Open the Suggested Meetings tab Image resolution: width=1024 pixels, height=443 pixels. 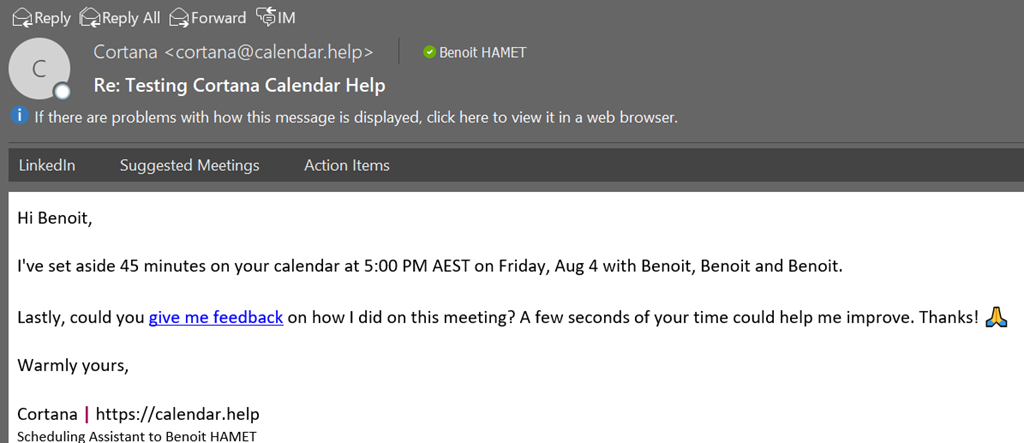pyautogui.click(x=189, y=165)
